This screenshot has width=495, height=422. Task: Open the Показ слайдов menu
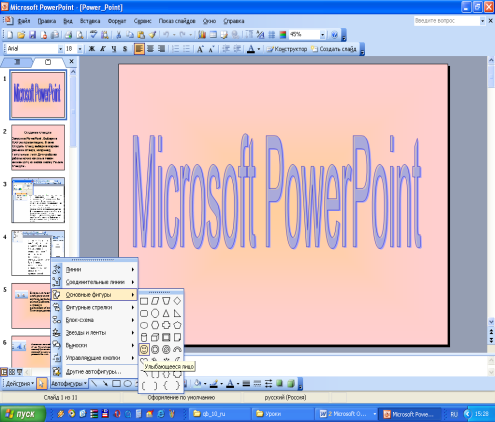click(x=177, y=21)
